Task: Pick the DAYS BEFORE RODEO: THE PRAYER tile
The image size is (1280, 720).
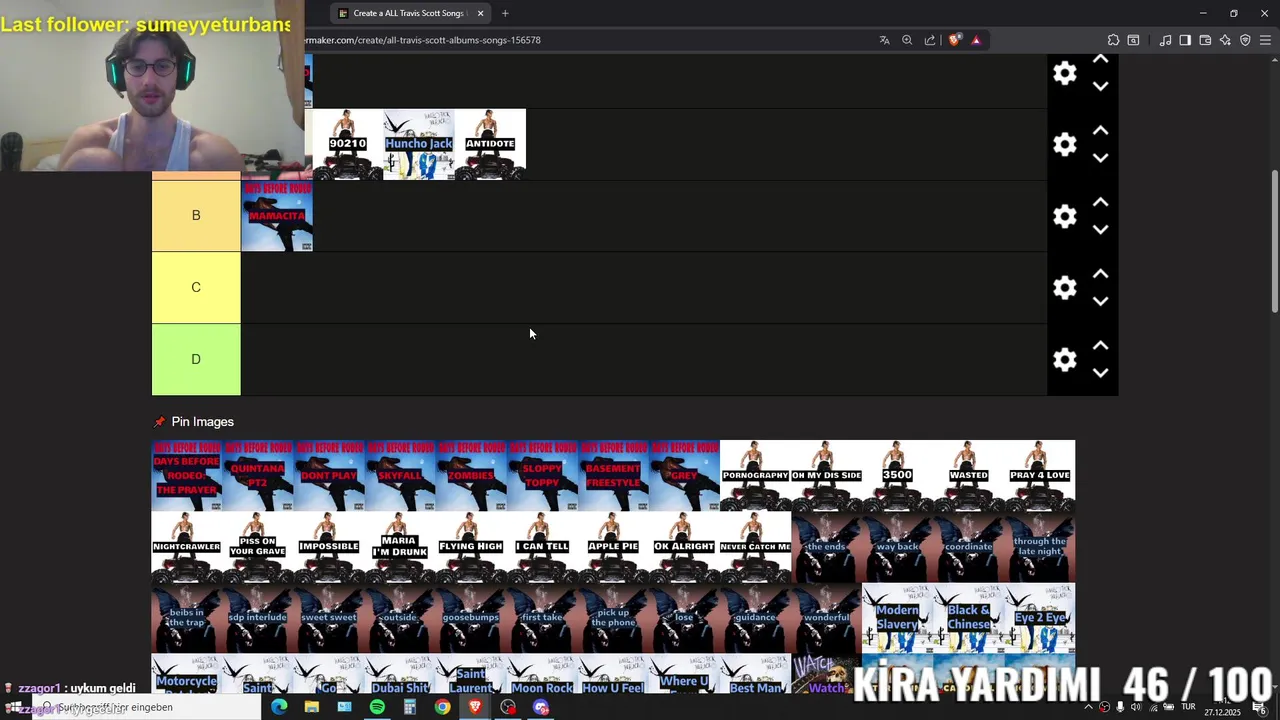Action: [187, 475]
